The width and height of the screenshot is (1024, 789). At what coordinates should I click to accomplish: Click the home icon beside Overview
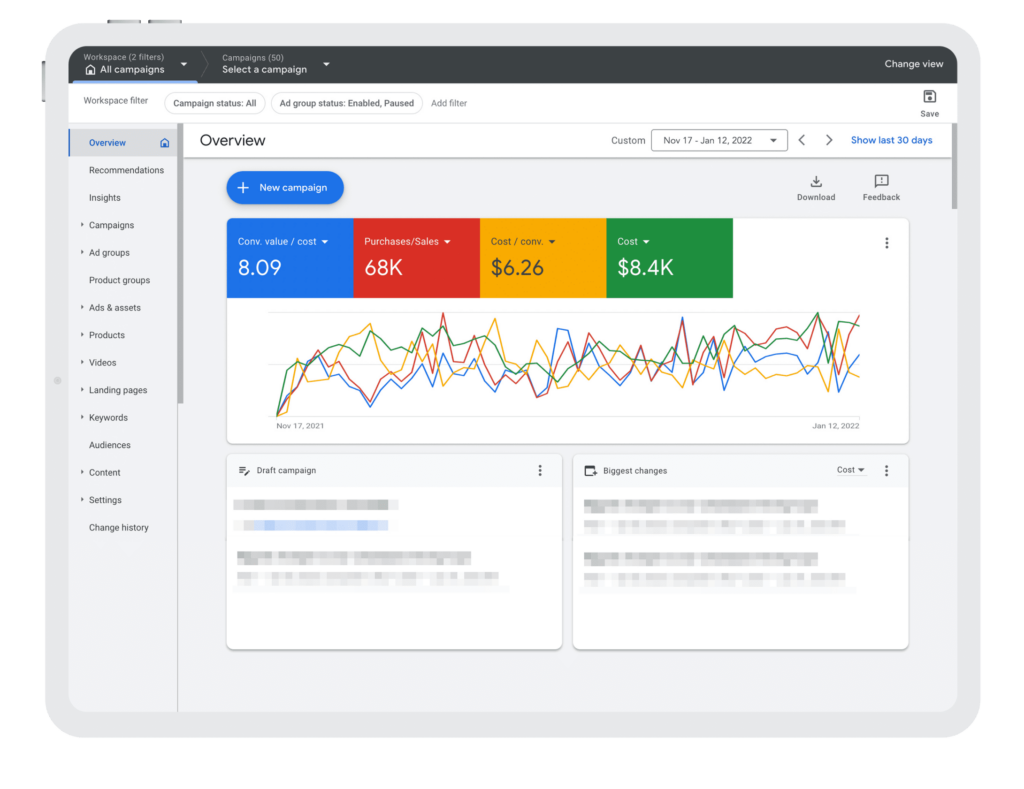[165, 143]
